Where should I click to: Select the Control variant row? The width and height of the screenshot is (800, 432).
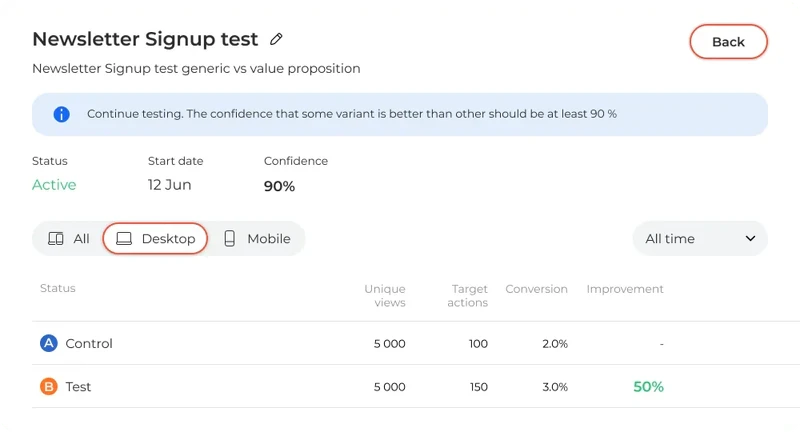(89, 343)
